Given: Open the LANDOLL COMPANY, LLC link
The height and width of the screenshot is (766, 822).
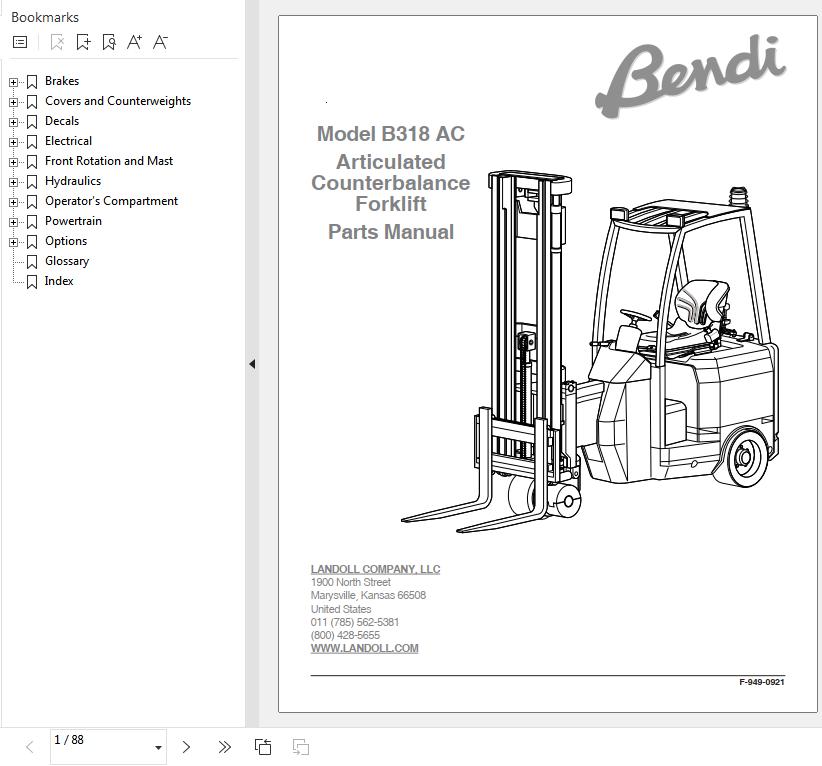Looking at the screenshot, I should 375,569.
